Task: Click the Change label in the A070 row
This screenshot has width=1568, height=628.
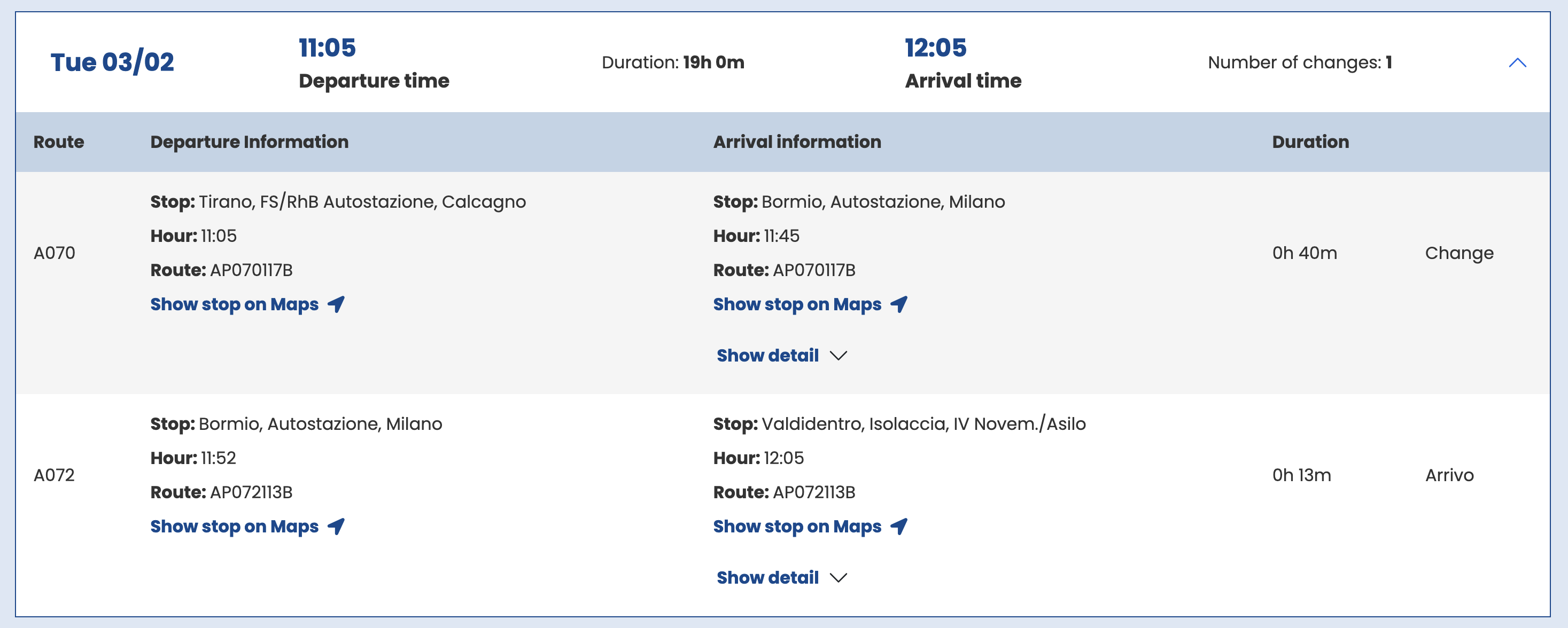Action: coord(1458,253)
